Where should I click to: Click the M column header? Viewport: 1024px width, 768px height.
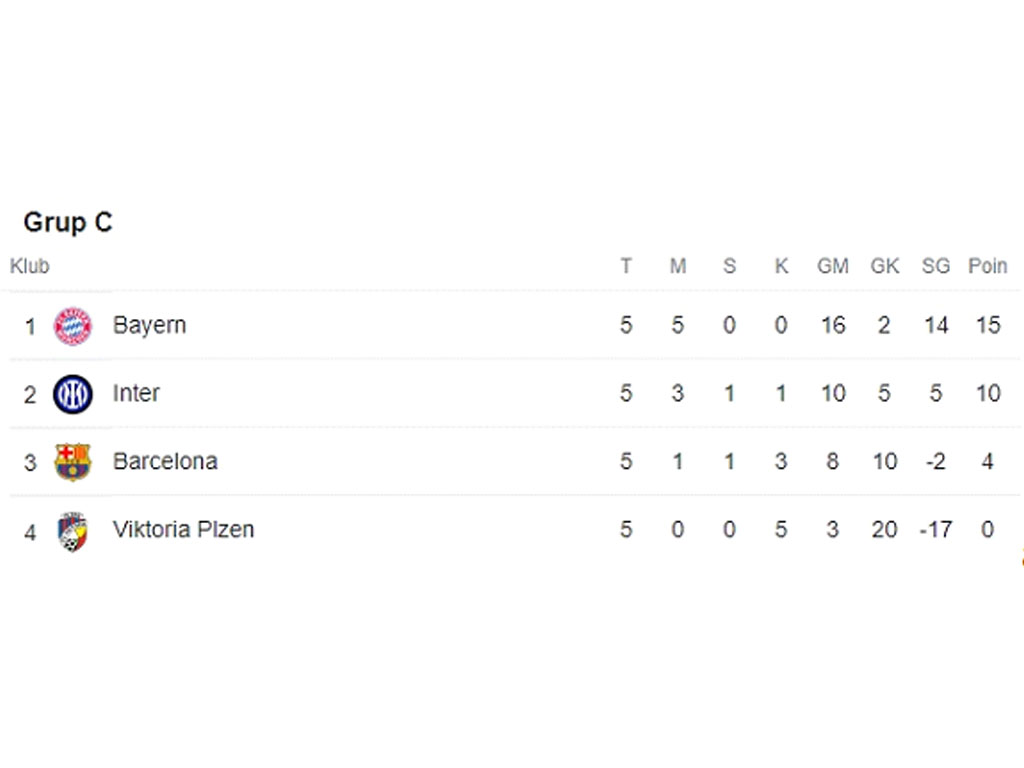coord(678,266)
